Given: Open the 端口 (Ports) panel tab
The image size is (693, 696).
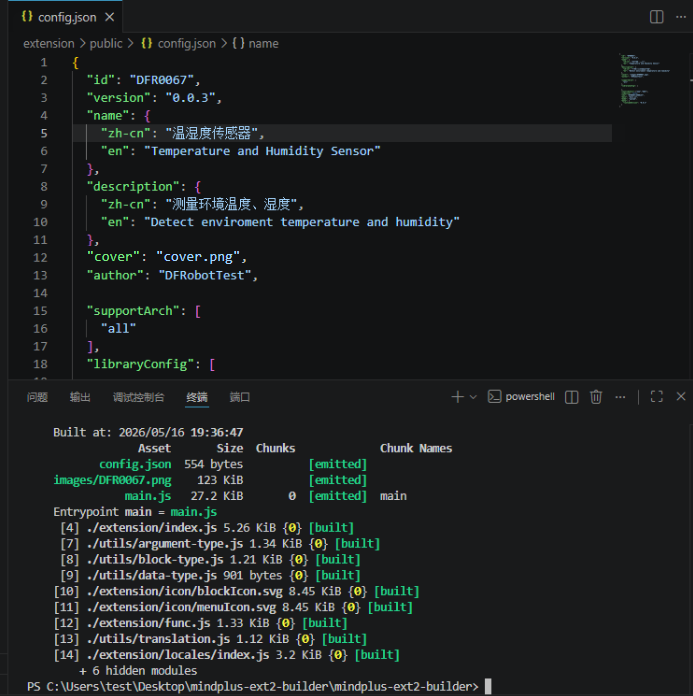Looking at the screenshot, I should 240,397.
